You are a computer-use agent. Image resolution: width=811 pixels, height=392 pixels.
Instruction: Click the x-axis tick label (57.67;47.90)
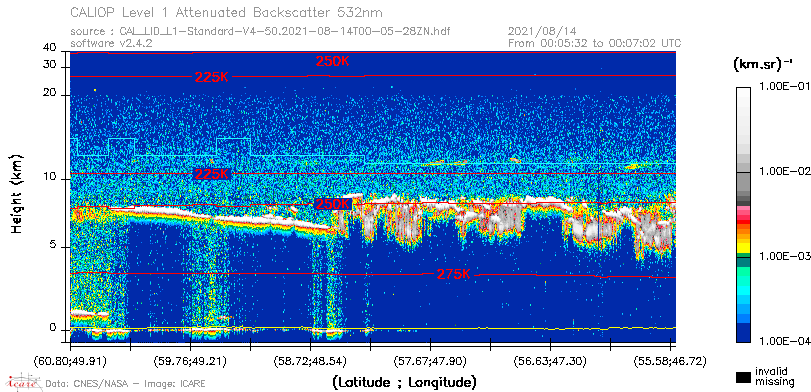click(430, 360)
